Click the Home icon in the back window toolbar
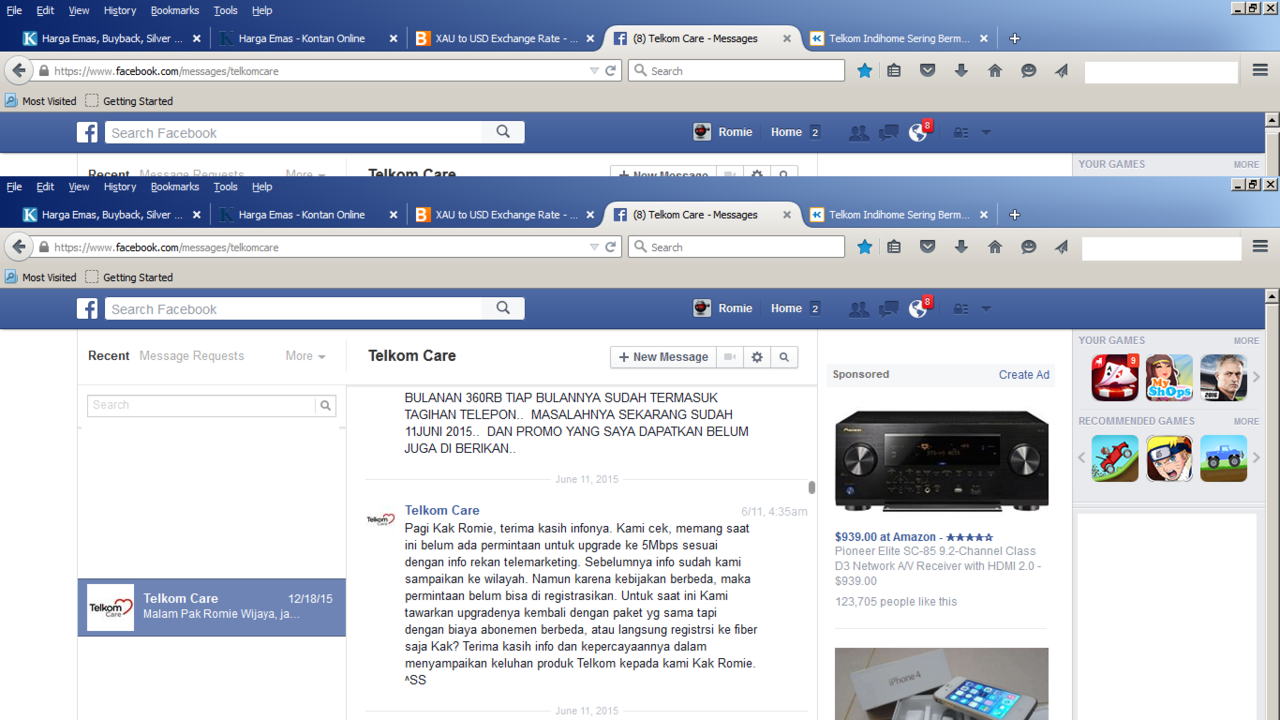This screenshot has width=1280, height=720. 995,71
